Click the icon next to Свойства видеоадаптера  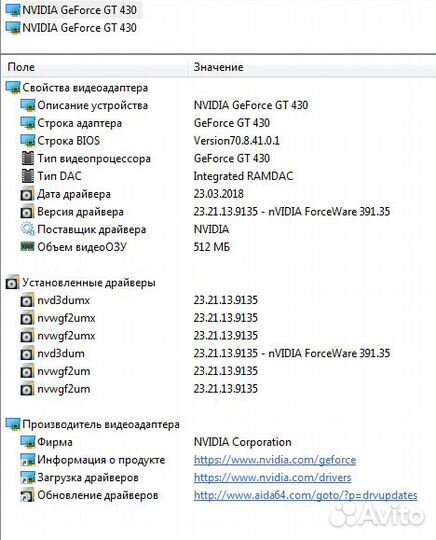[13, 88]
